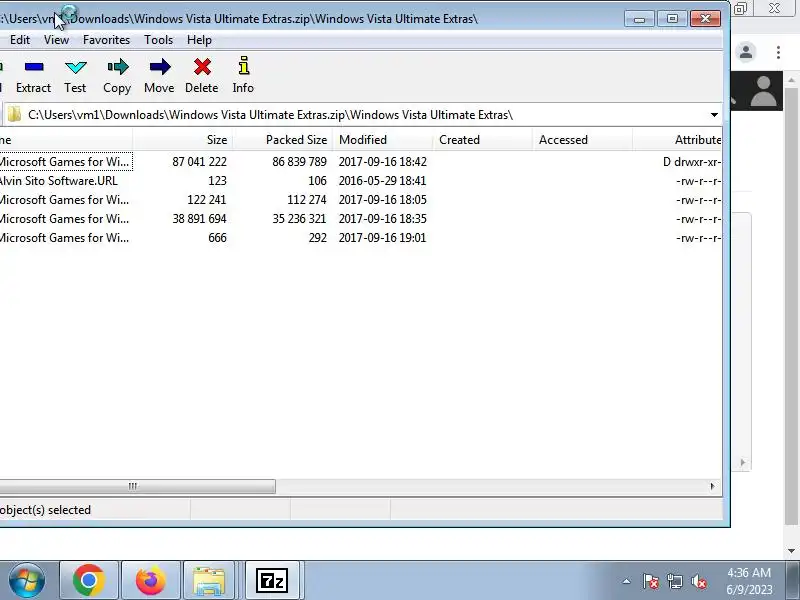
Task: Sort by Modified column header
Action: click(383, 140)
